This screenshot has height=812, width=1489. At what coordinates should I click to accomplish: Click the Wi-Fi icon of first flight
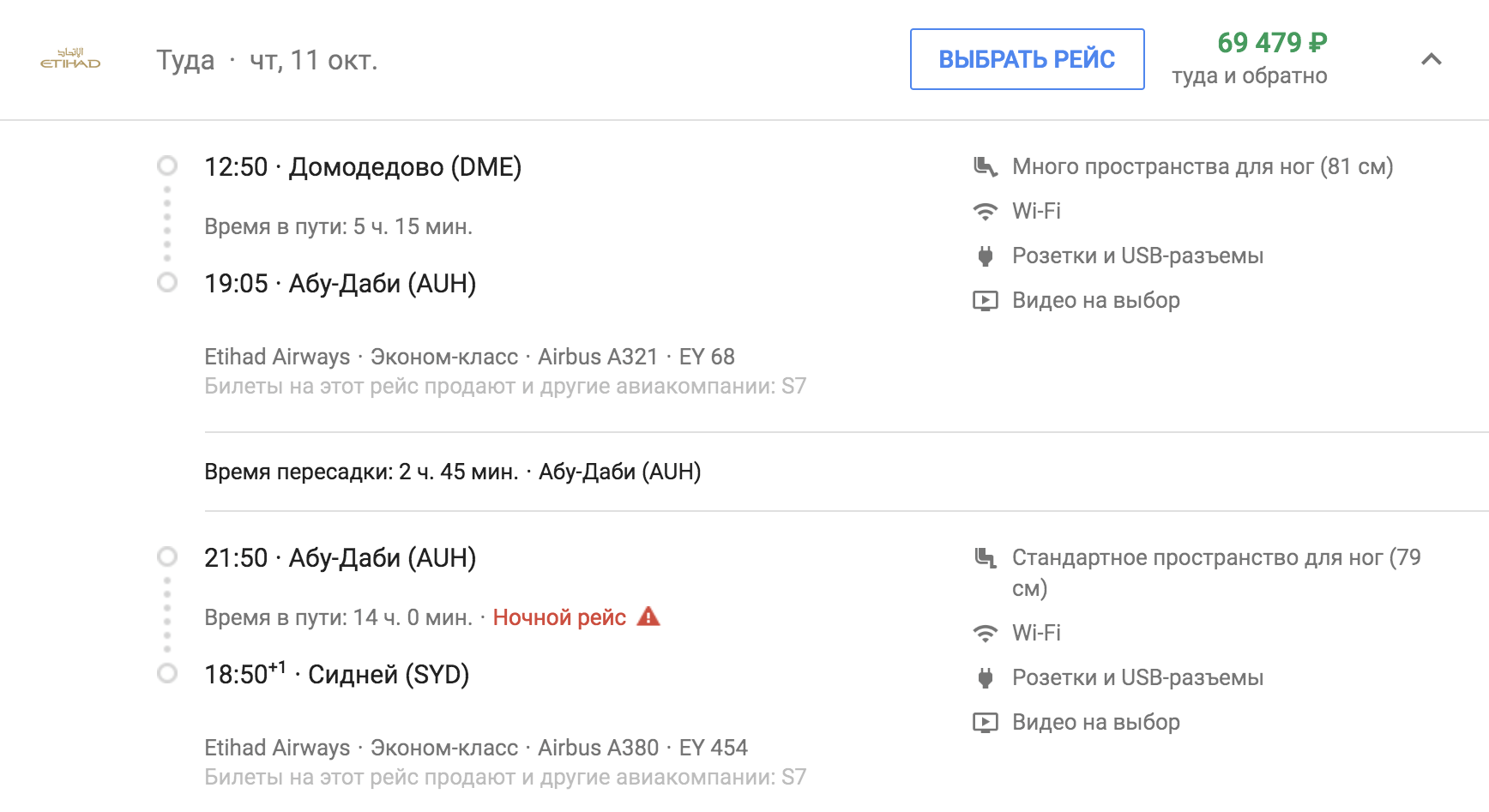click(x=986, y=211)
